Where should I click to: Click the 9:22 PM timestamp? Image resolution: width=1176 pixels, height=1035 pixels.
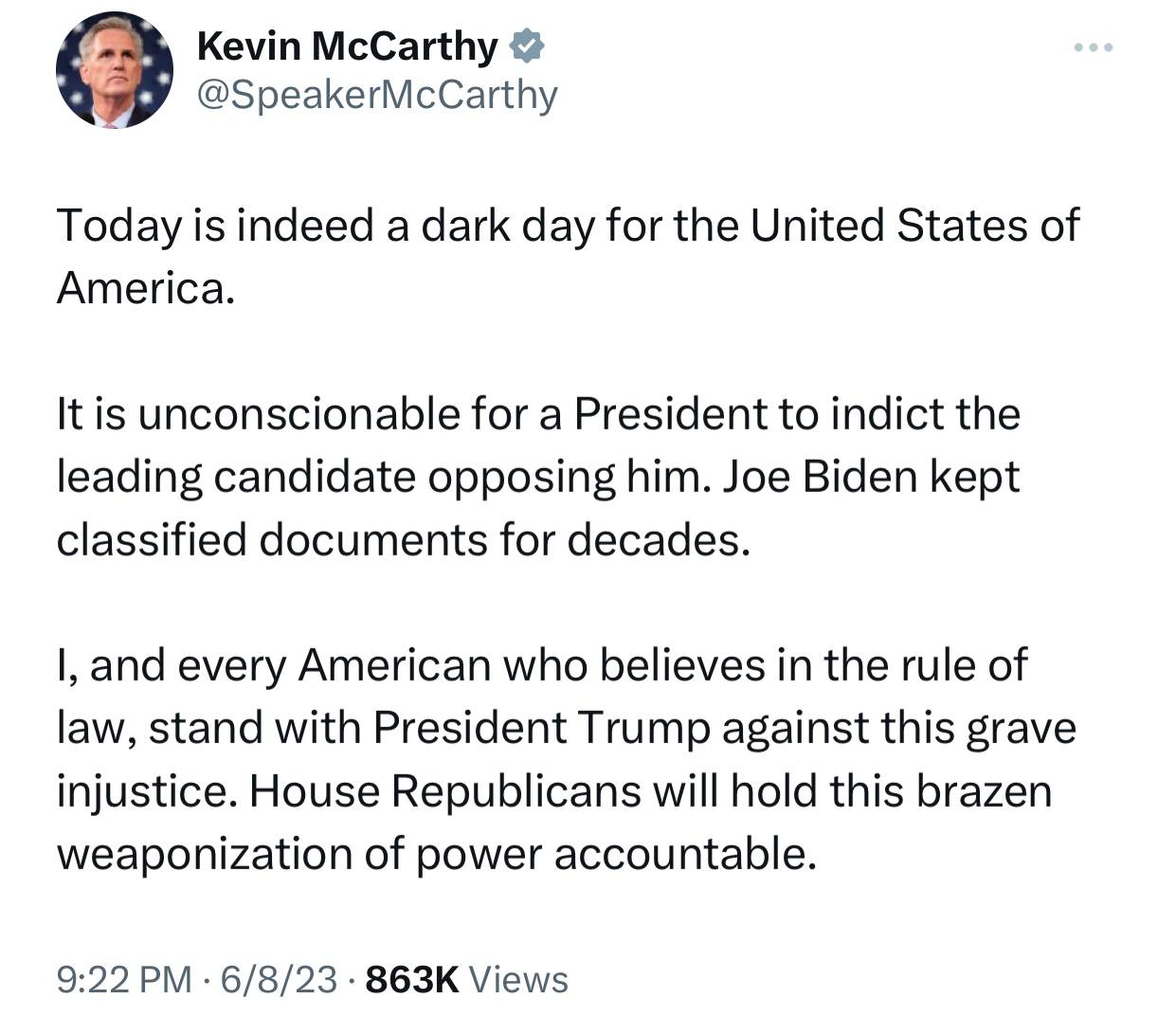click(124, 979)
